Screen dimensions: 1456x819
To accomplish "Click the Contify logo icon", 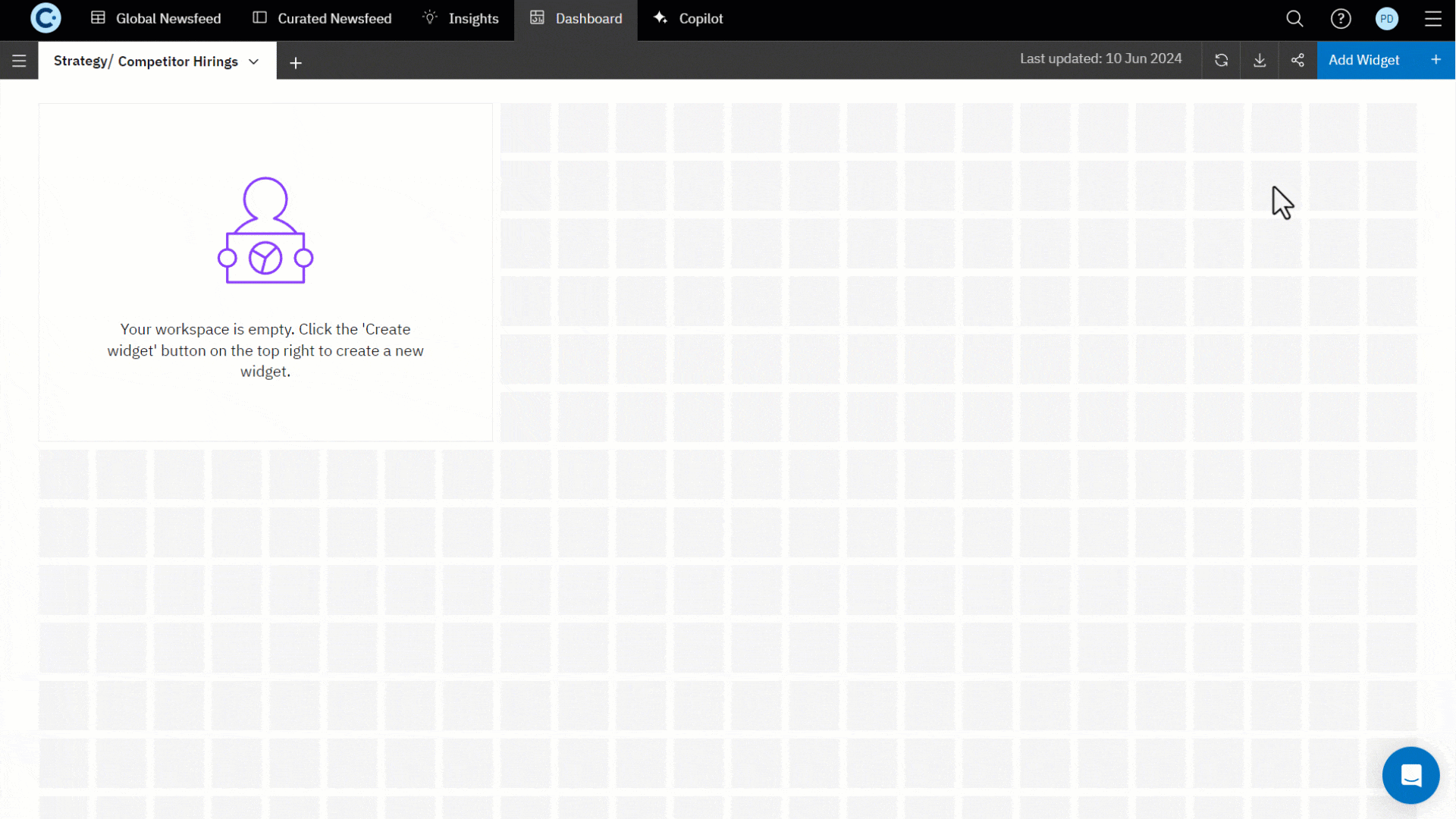I will [45, 18].
